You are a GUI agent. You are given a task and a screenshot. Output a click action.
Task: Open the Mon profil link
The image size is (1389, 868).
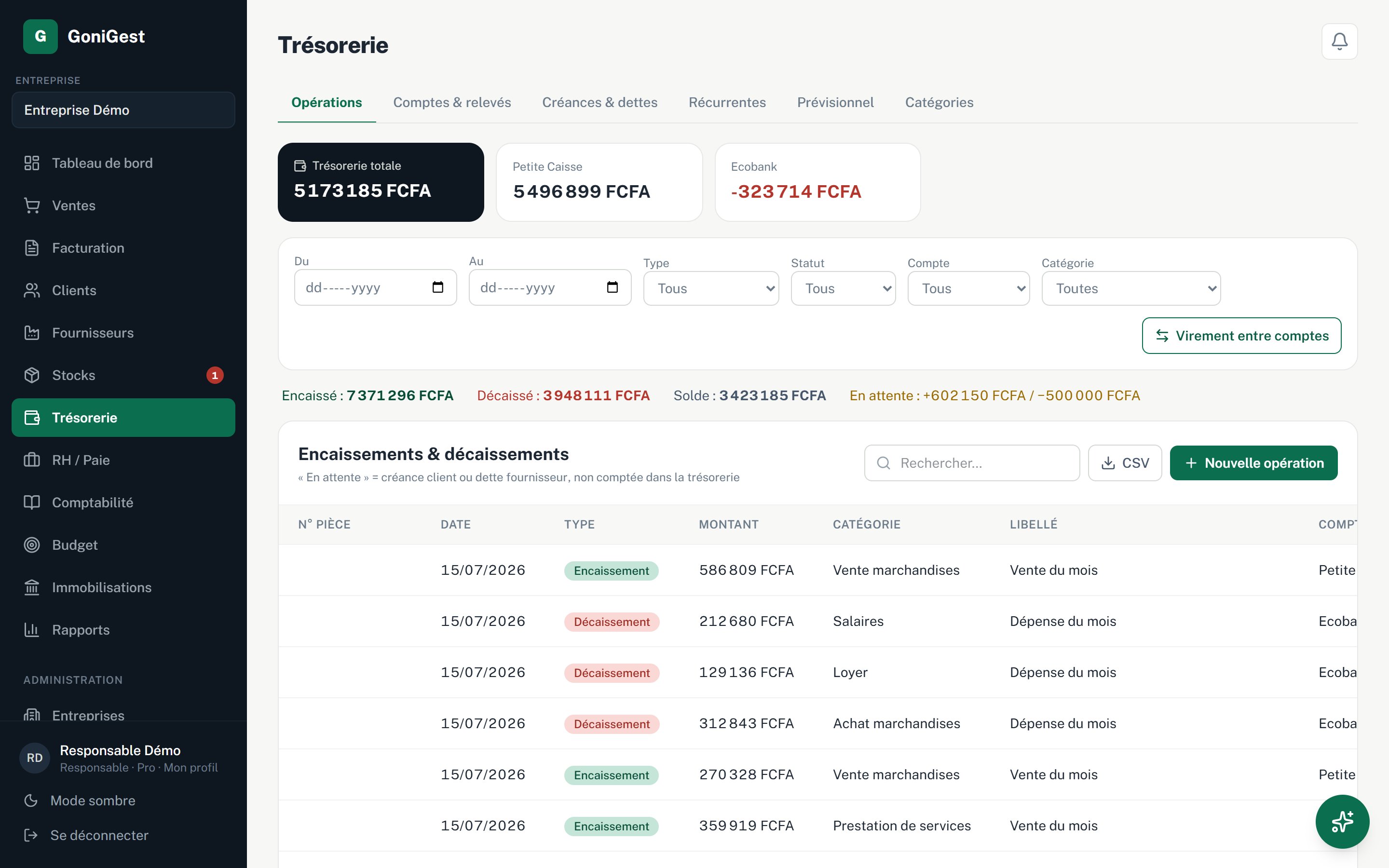(x=191, y=768)
